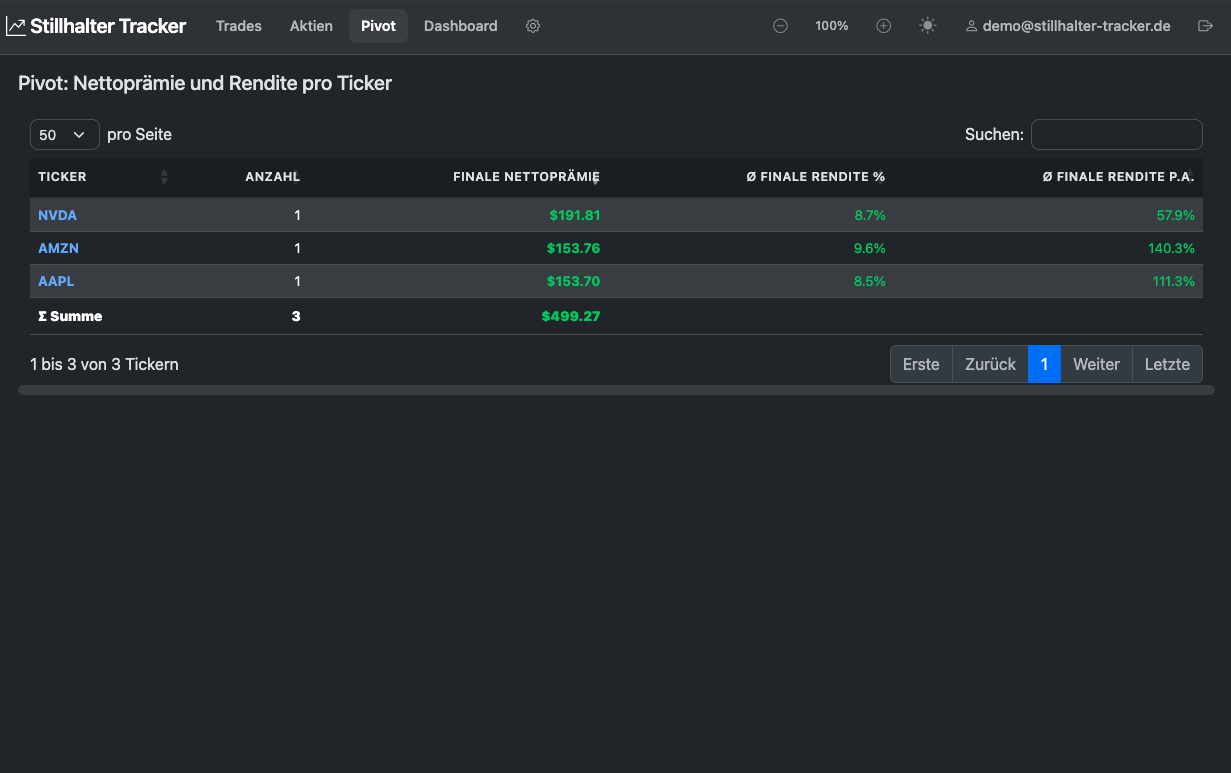The width and height of the screenshot is (1231, 773).
Task: Focus the Suchen search field
Action: [1116, 134]
